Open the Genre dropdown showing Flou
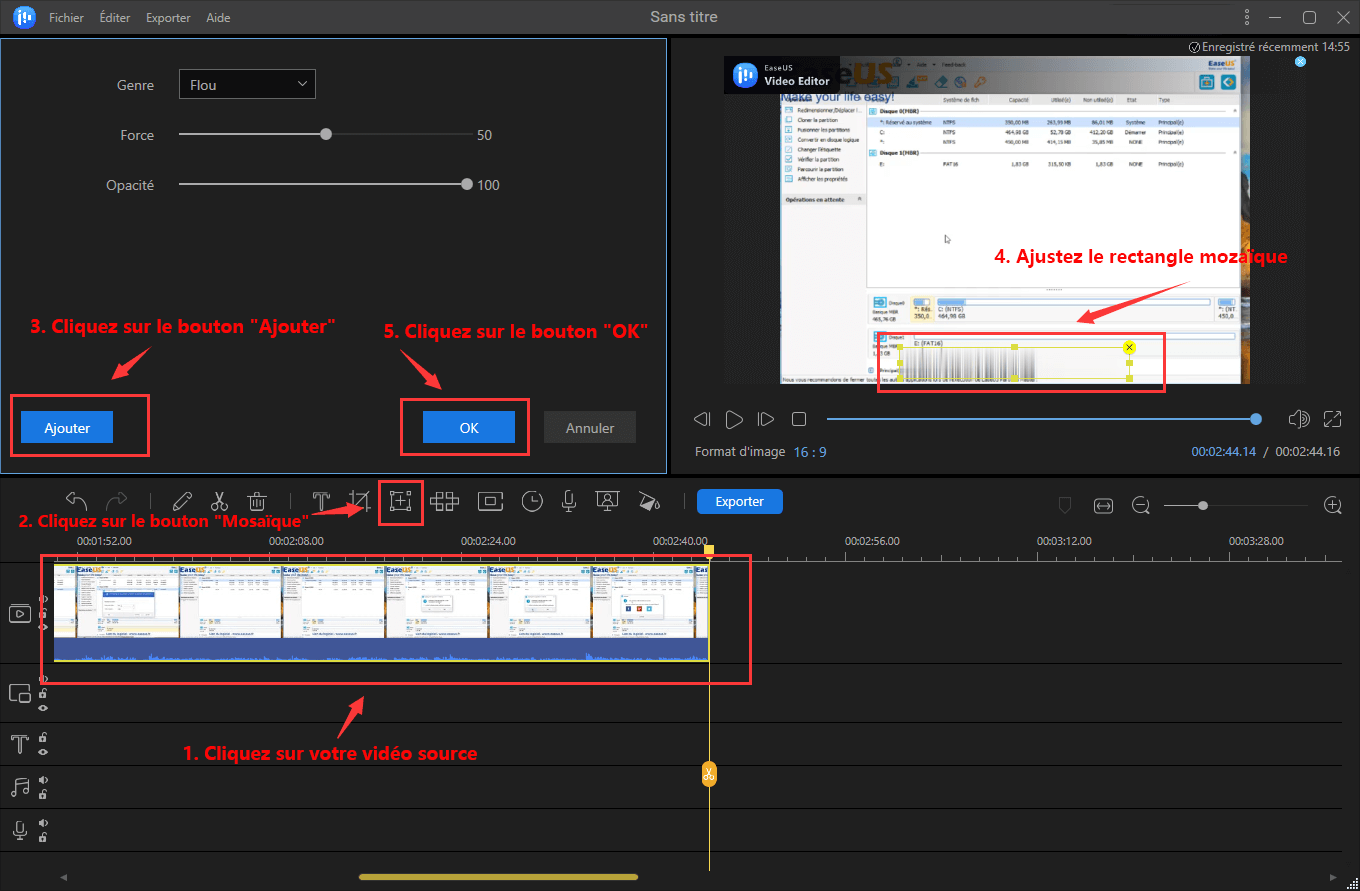1360x891 pixels. [247, 85]
